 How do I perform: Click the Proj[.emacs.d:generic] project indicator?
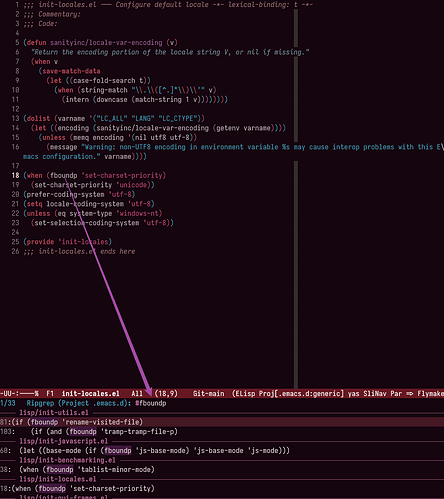point(301,394)
